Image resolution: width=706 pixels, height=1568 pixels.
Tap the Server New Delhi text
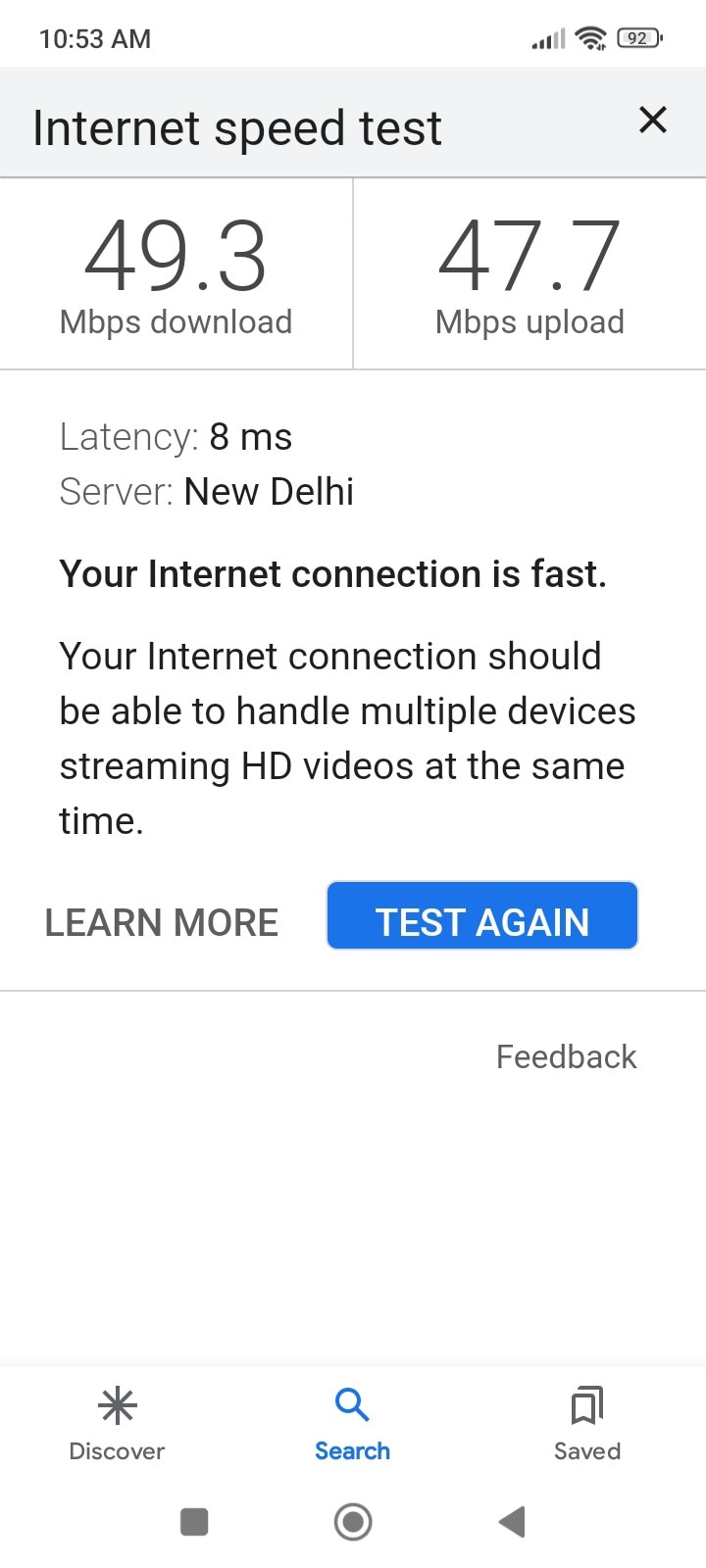pos(206,492)
